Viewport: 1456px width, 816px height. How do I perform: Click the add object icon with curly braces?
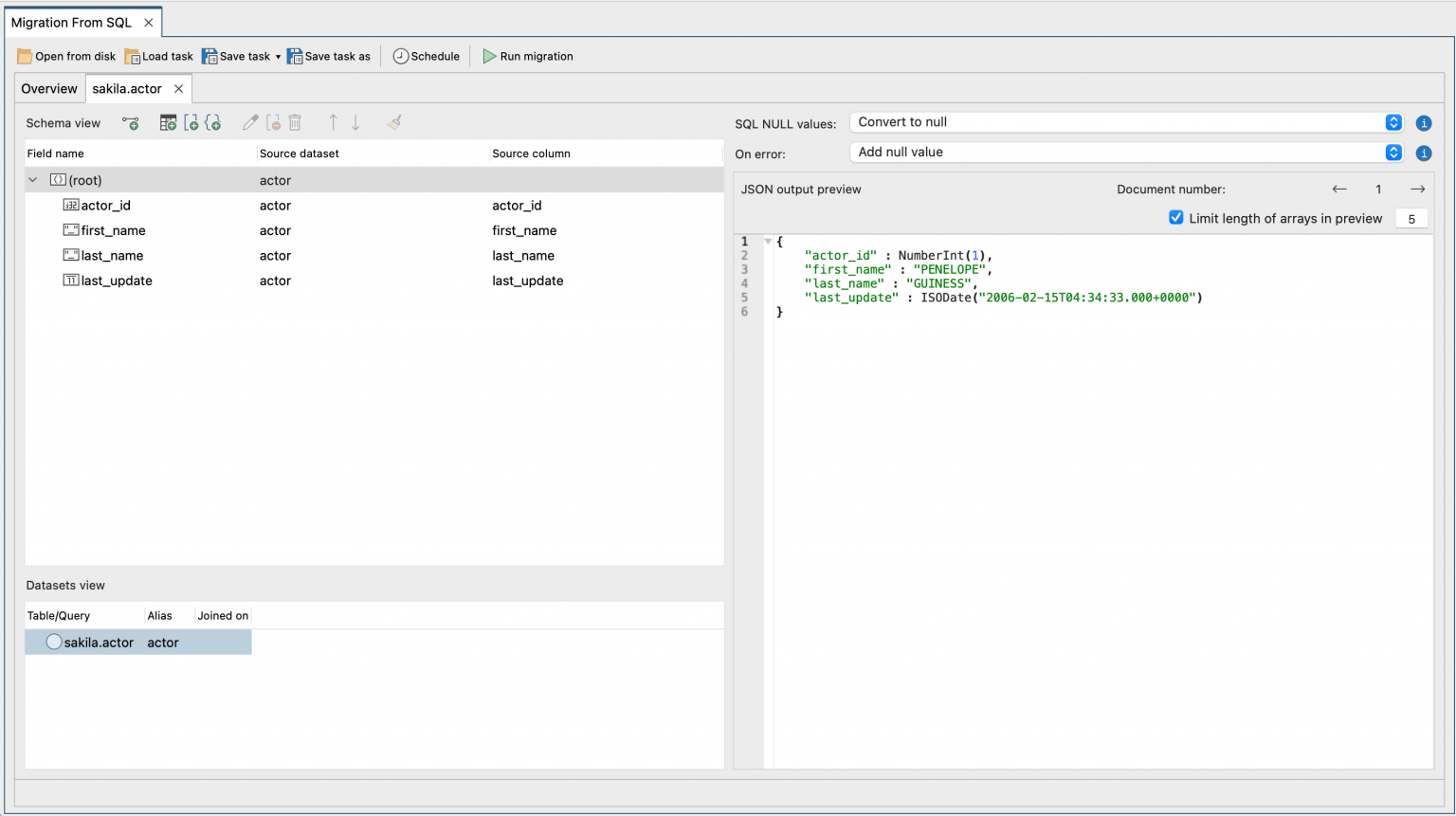point(213,123)
